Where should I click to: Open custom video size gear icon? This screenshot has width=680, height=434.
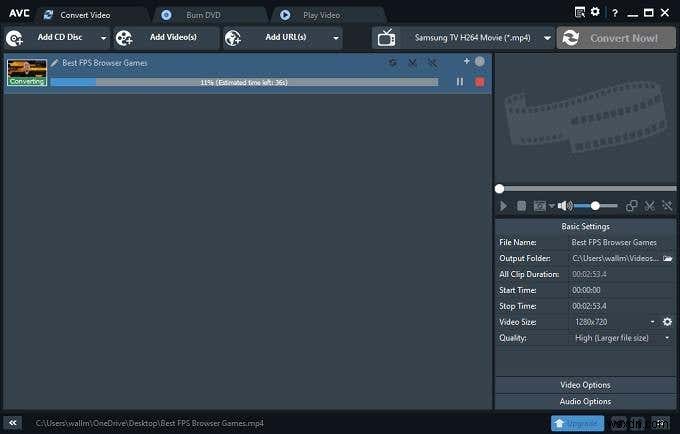pyautogui.click(x=667, y=322)
